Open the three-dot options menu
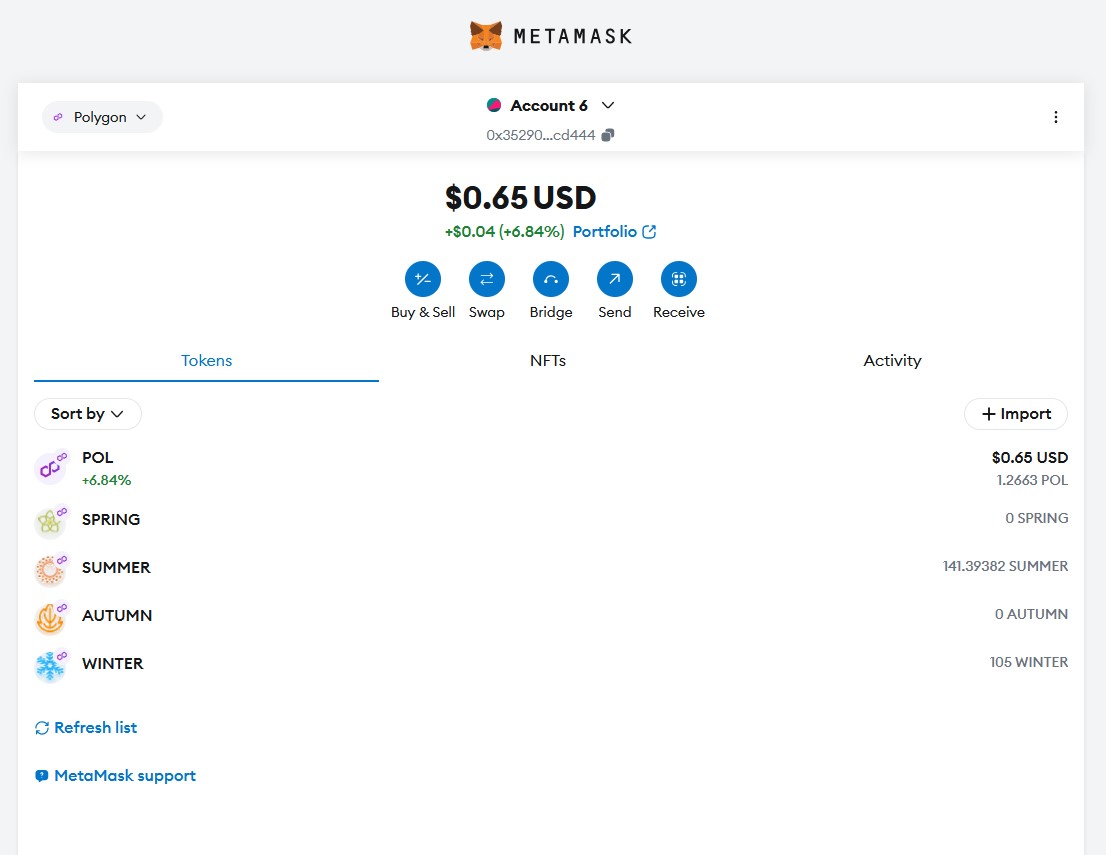This screenshot has width=1106, height=855. tap(1055, 117)
